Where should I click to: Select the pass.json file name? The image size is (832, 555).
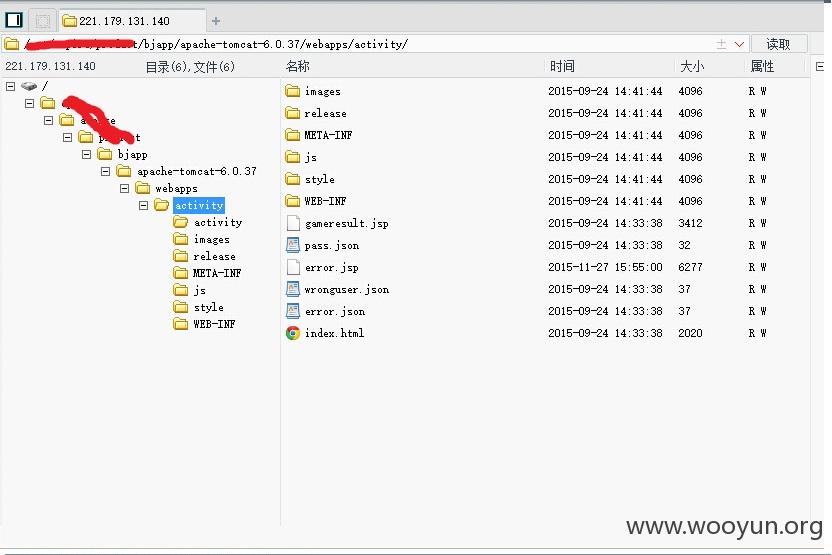[x=332, y=245]
